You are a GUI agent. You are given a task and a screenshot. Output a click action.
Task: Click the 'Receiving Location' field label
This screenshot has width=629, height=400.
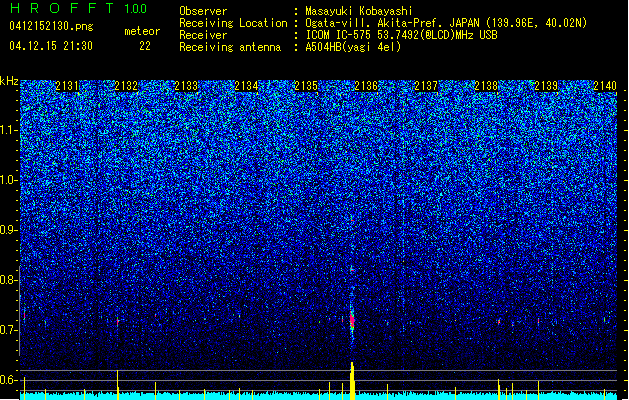(x=233, y=23)
